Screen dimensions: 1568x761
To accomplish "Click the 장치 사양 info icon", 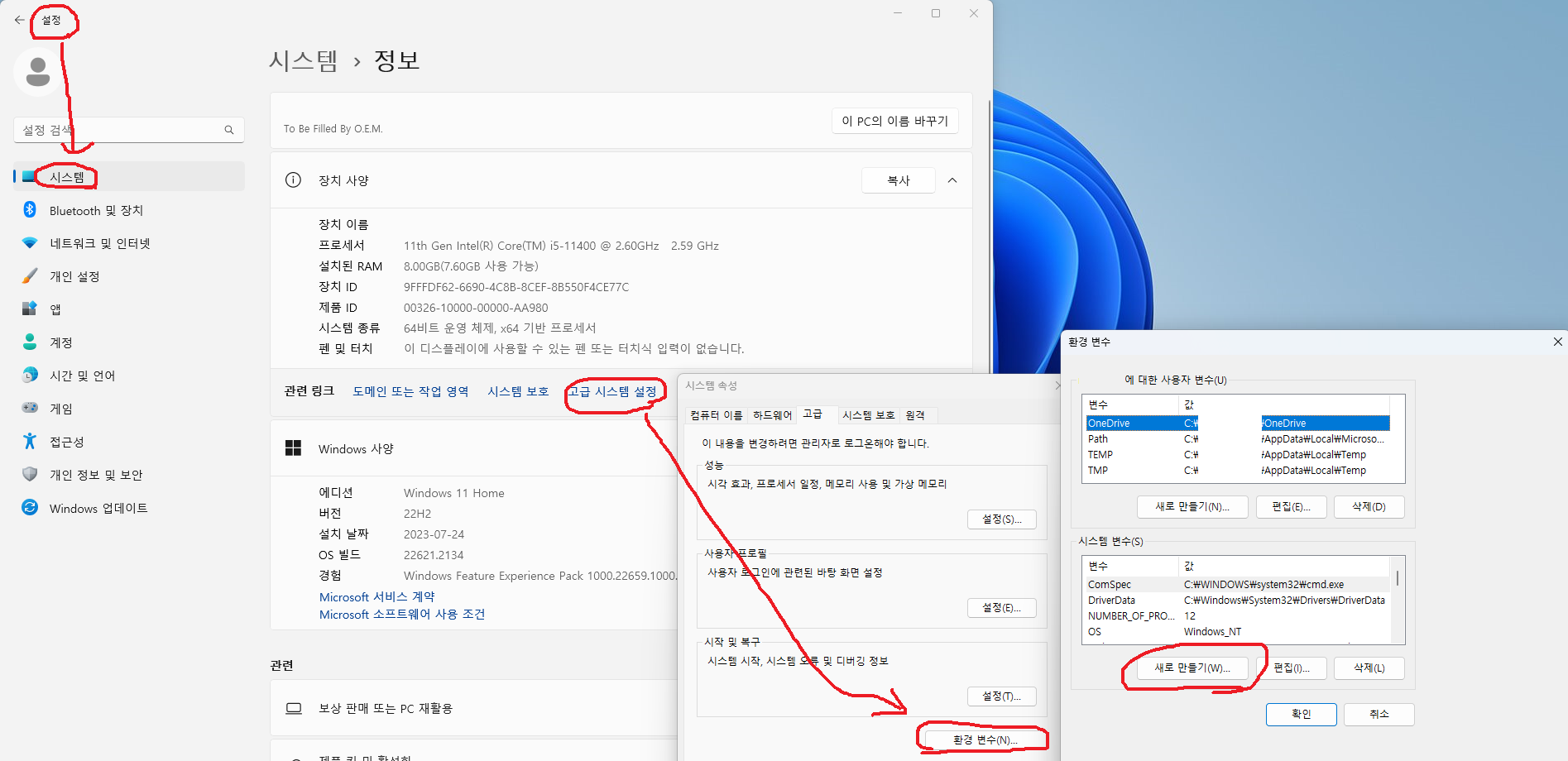I will 293,179.
